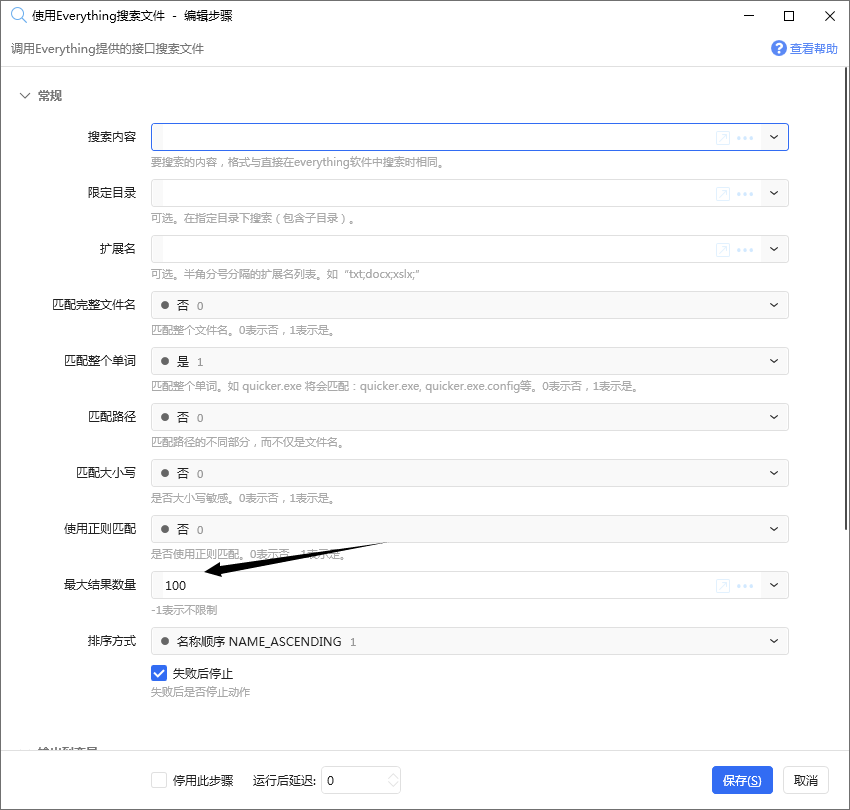Open the three-dots menu in 最大结果数量
The width and height of the screenshot is (850, 810).
pyautogui.click(x=745, y=586)
